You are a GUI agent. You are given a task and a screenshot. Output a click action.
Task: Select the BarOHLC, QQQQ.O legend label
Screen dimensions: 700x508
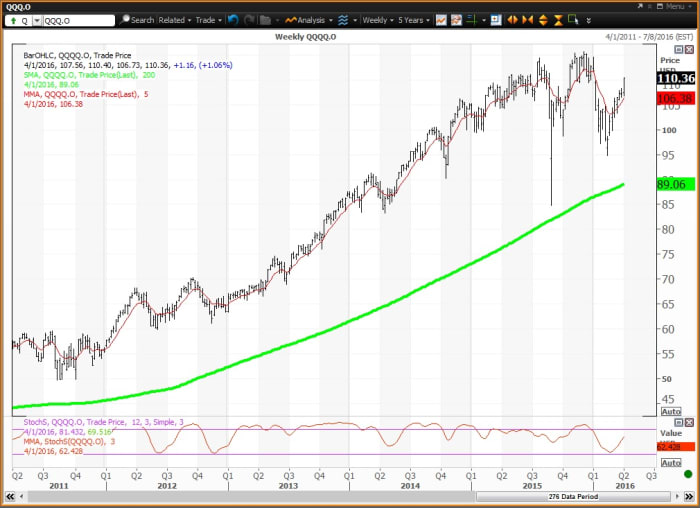click(x=77, y=55)
